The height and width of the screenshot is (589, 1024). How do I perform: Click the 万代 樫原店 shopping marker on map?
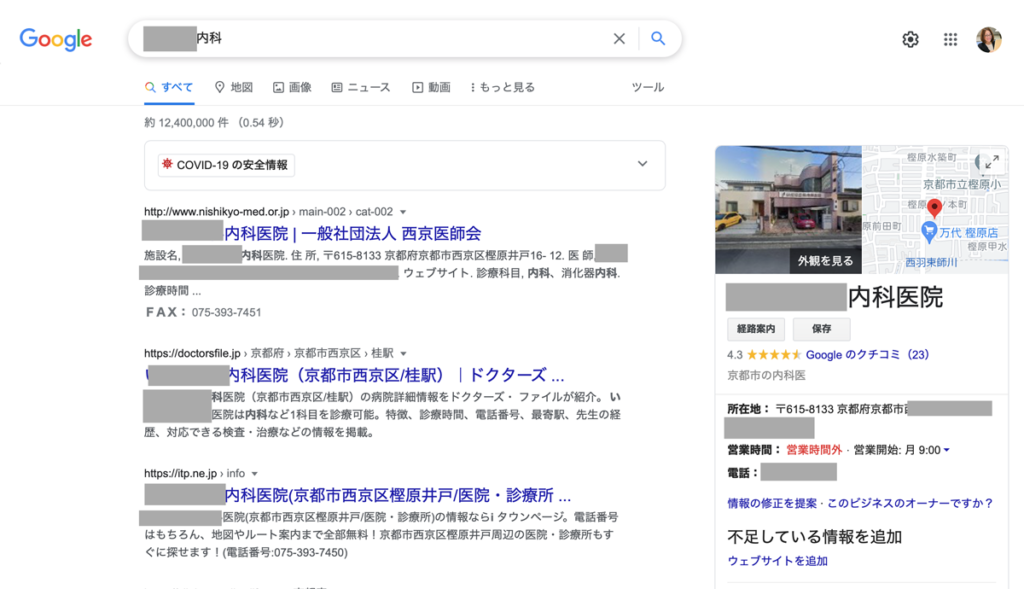pyautogui.click(x=929, y=232)
